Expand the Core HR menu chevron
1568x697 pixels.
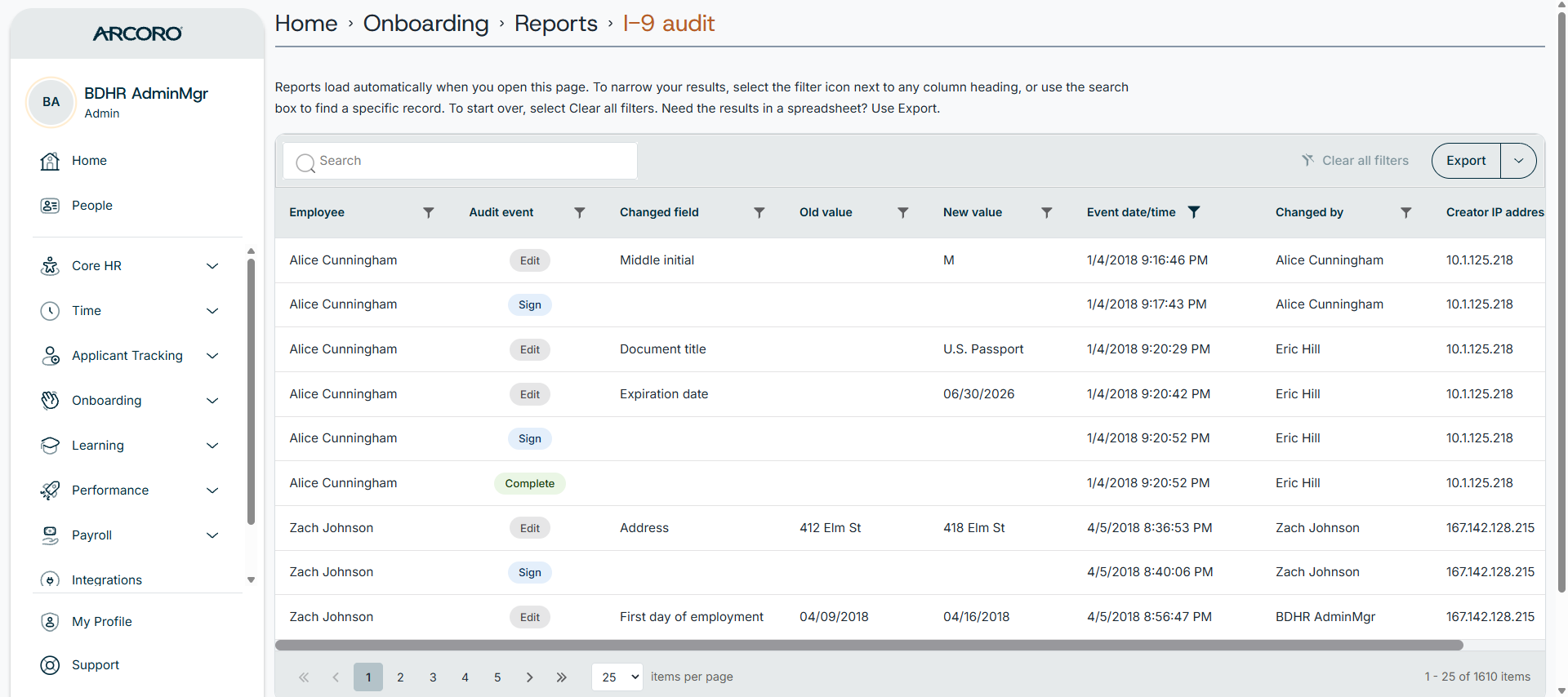212,266
